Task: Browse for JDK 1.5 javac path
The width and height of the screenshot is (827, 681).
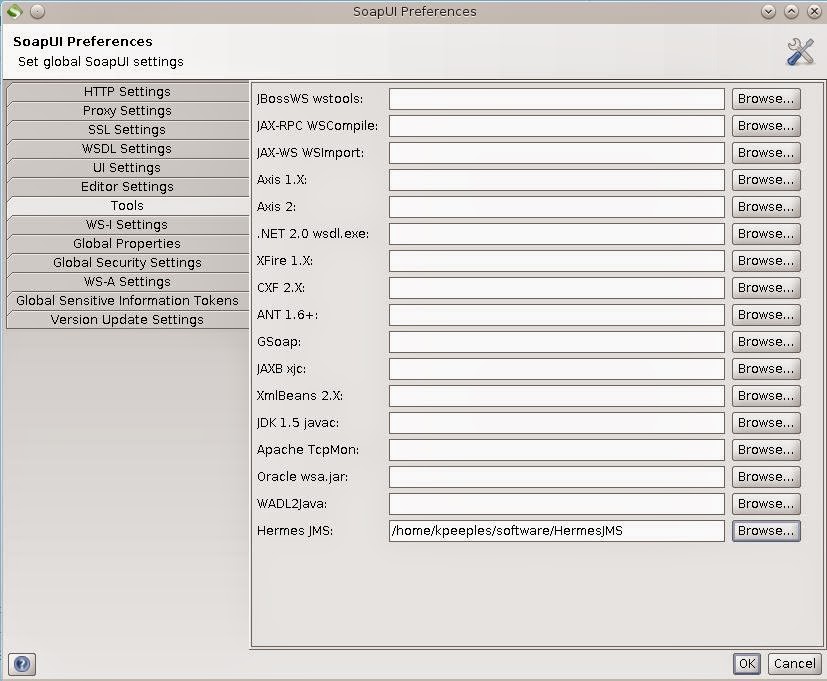Action: tap(766, 423)
